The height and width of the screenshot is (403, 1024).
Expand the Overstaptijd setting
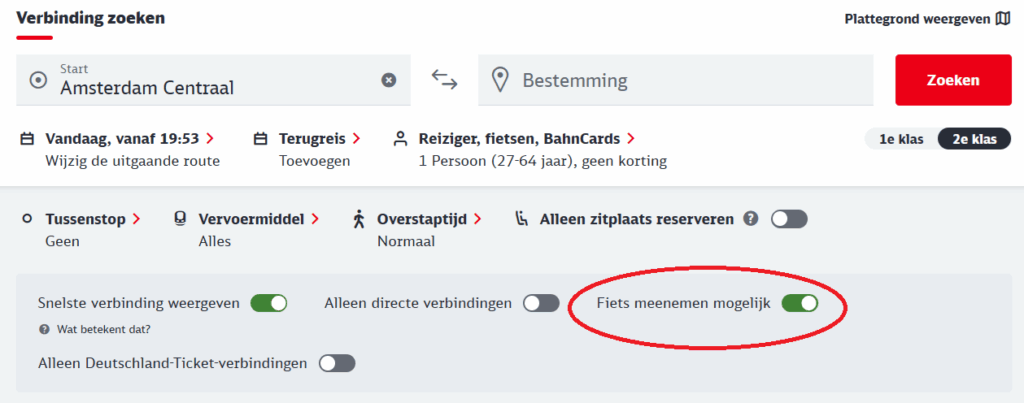429,219
